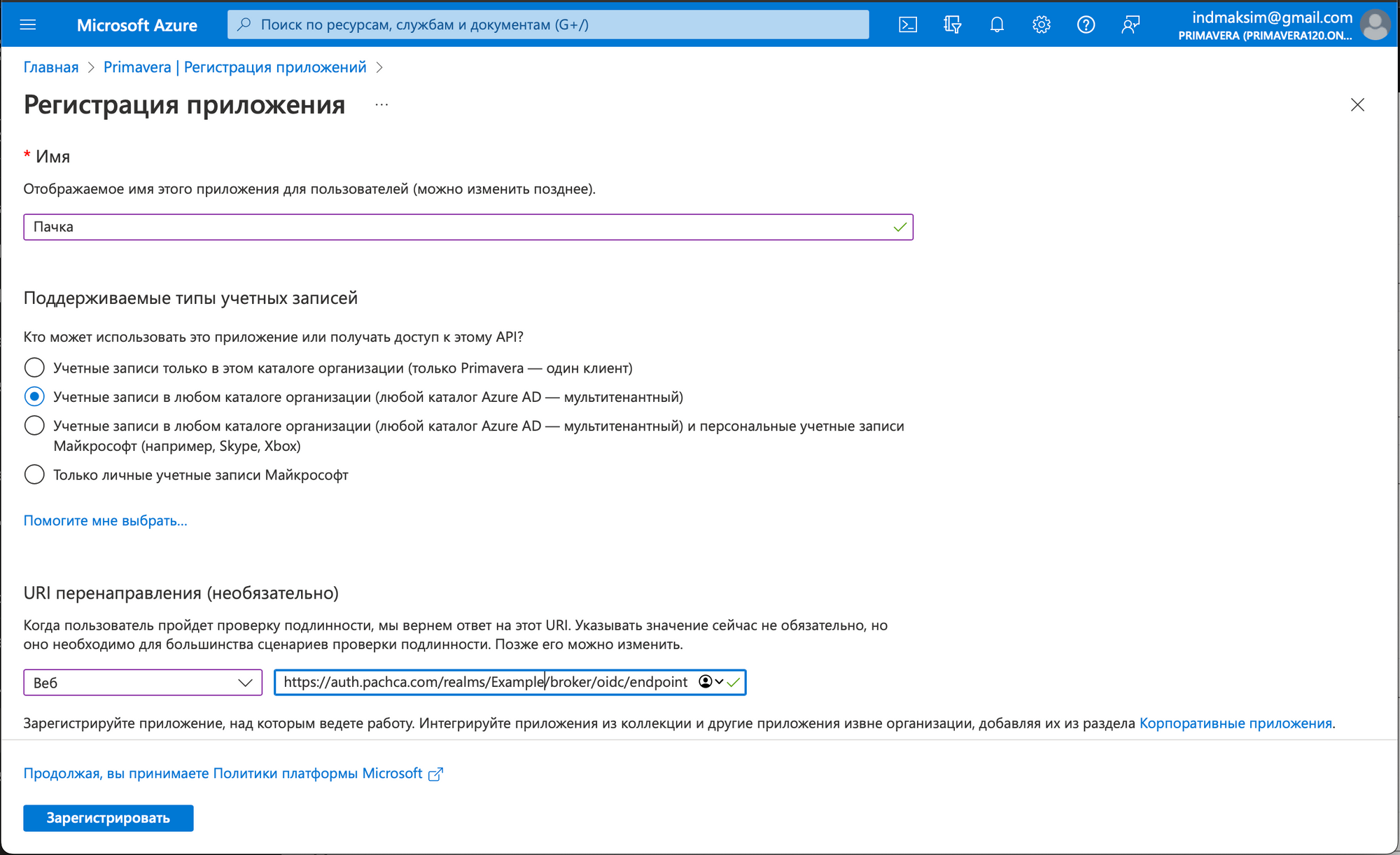Click the Azure search resources box

tap(548, 25)
